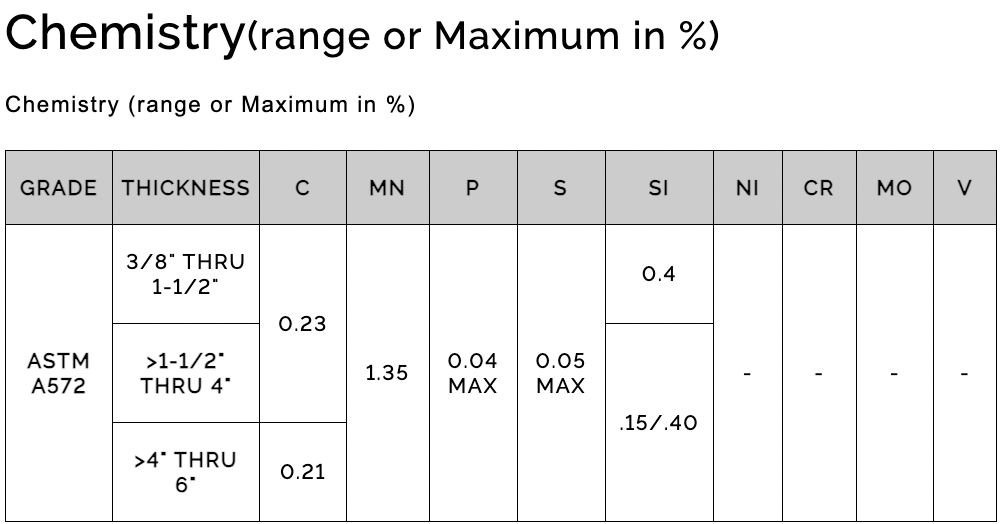This screenshot has width=1004, height=524.
Task: Click the smaller Chemistry subtitle text
Action: tap(210, 104)
